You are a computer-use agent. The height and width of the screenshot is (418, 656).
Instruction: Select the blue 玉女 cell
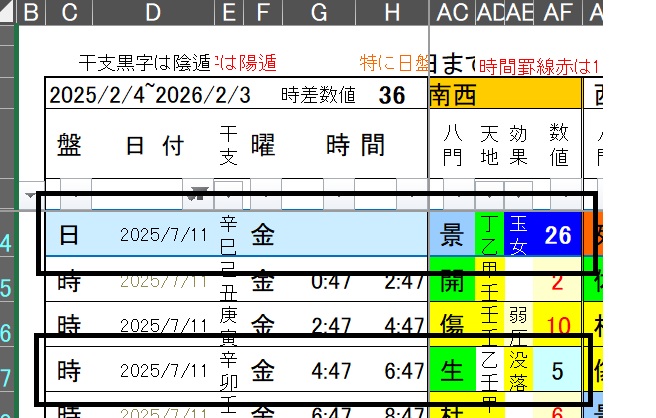[x=521, y=235]
